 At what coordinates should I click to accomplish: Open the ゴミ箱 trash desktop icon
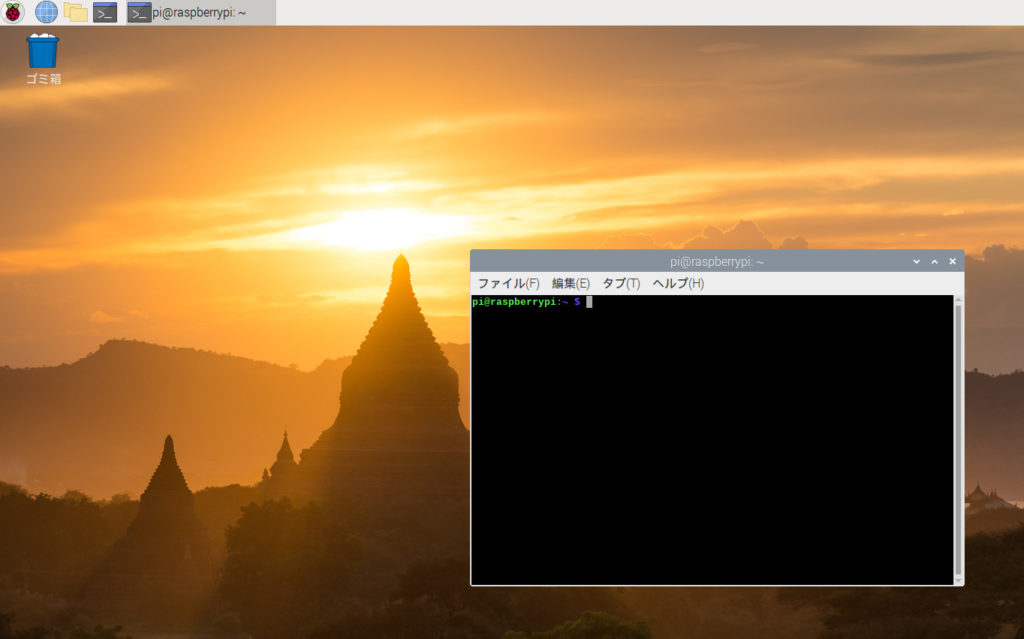tap(43, 59)
